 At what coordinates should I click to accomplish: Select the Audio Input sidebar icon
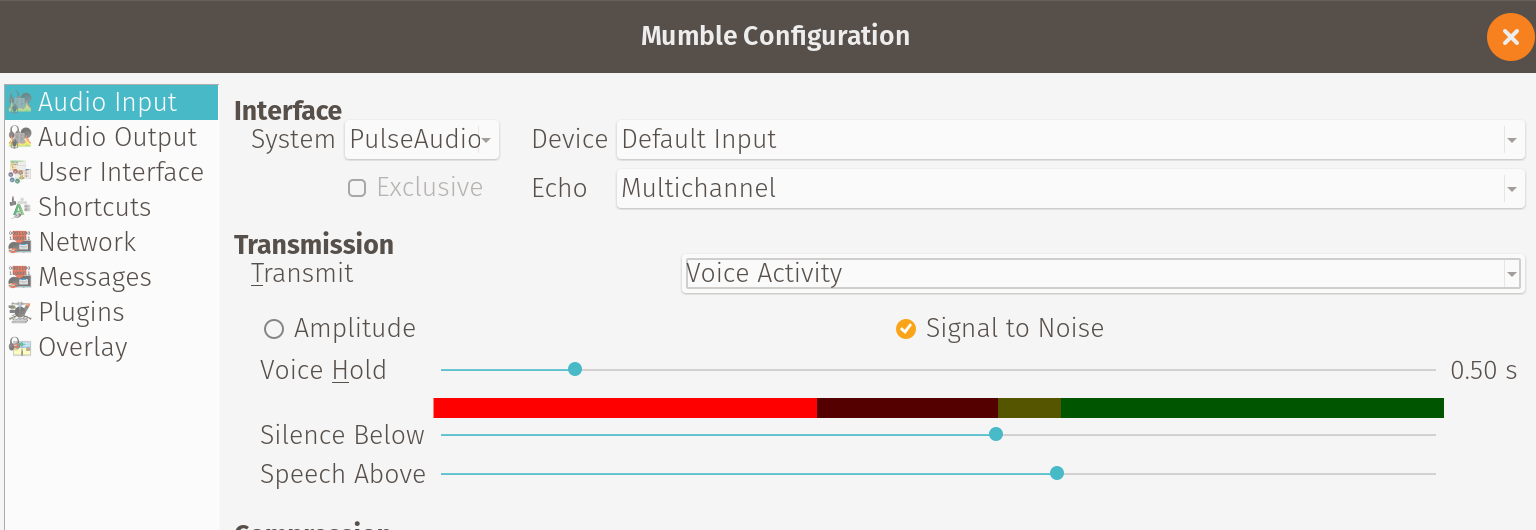click(20, 102)
